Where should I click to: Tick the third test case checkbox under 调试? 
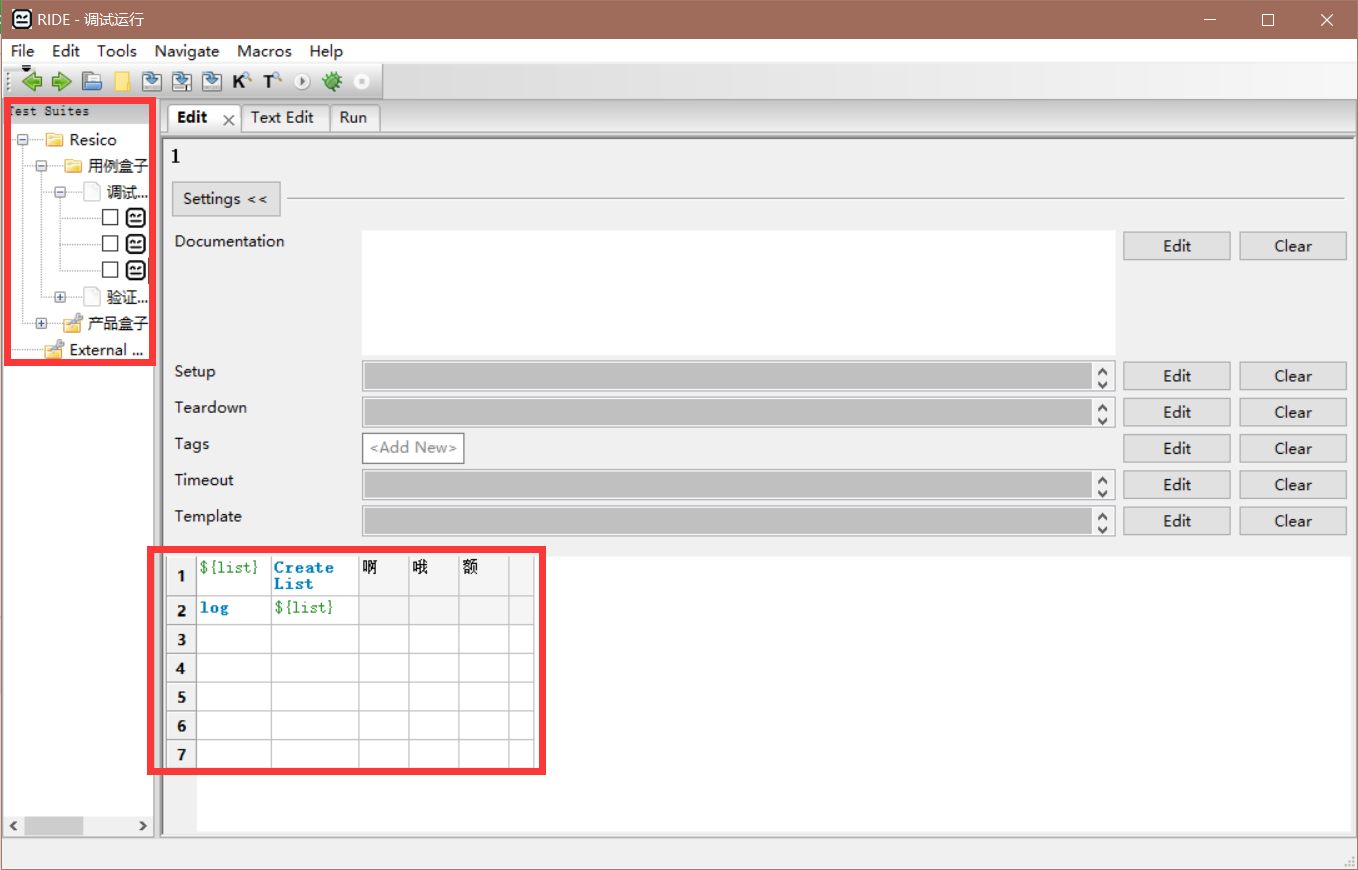pyautogui.click(x=110, y=270)
